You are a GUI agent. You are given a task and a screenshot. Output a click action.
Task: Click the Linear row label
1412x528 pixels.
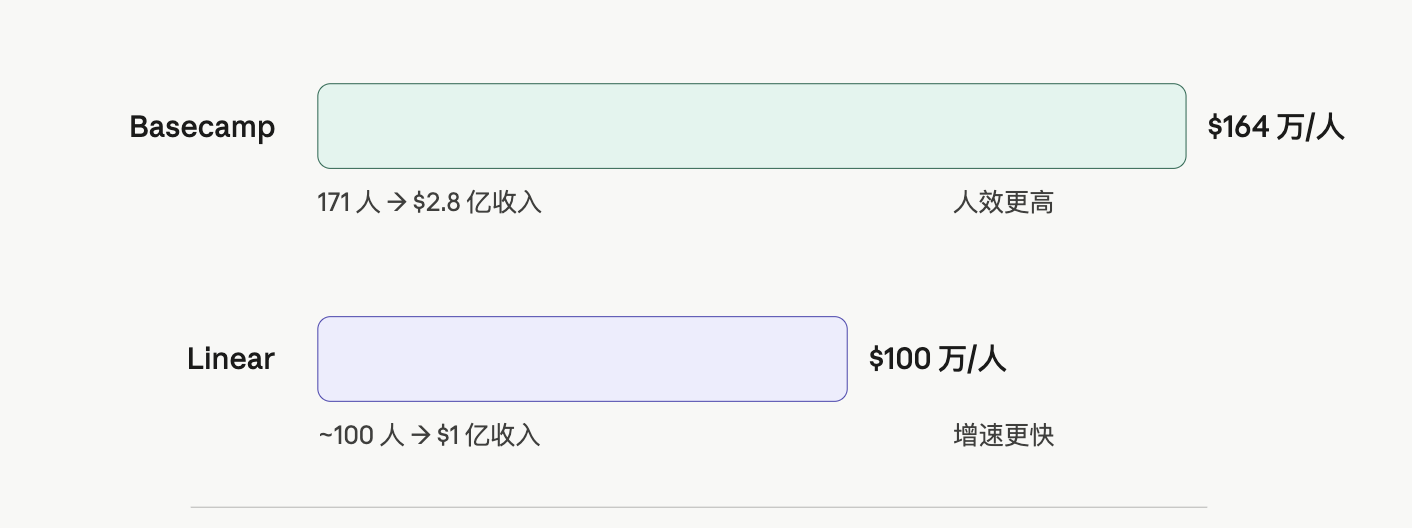pos(230,359)
